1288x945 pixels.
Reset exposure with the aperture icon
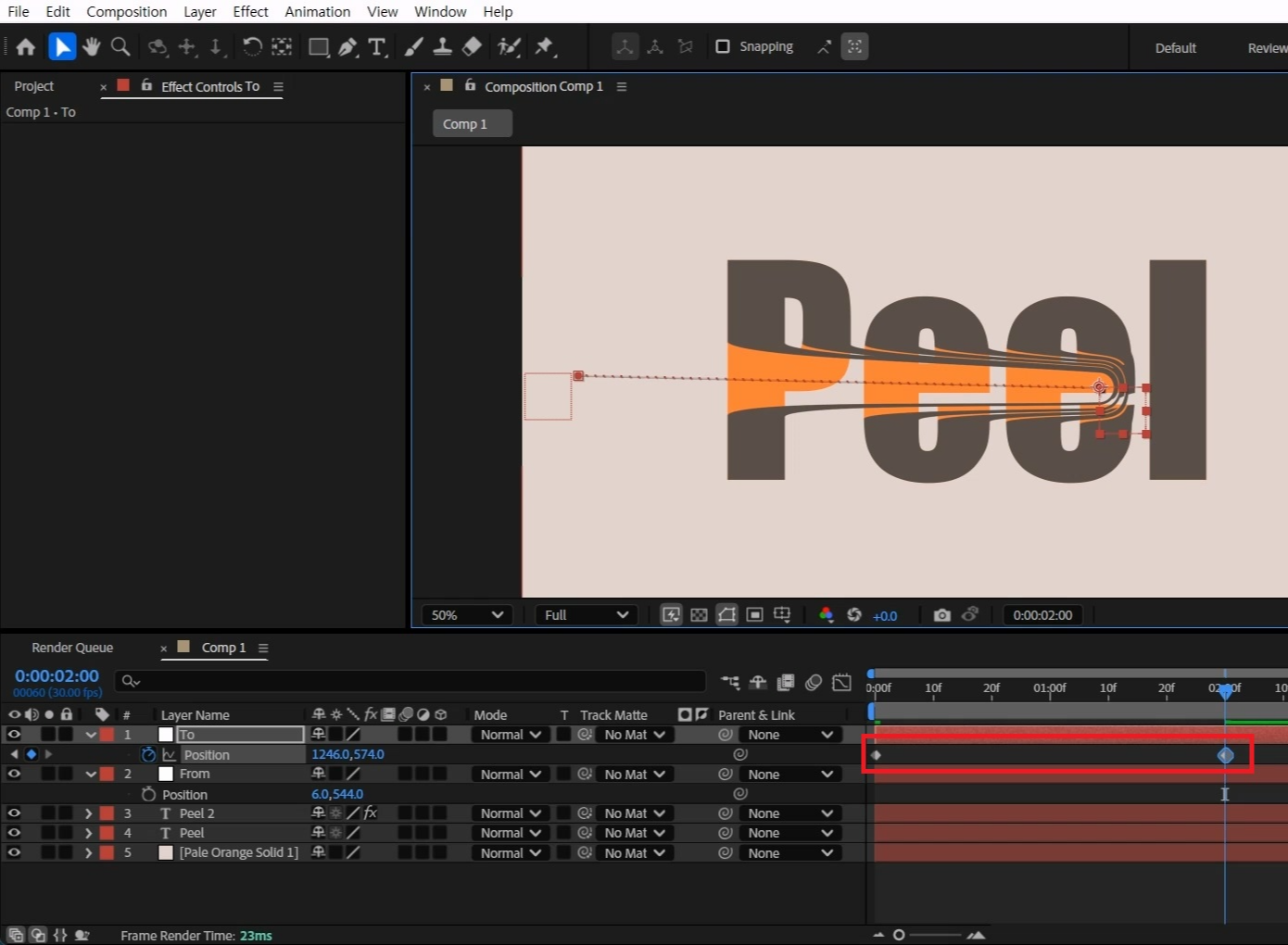tap(854, 615)
